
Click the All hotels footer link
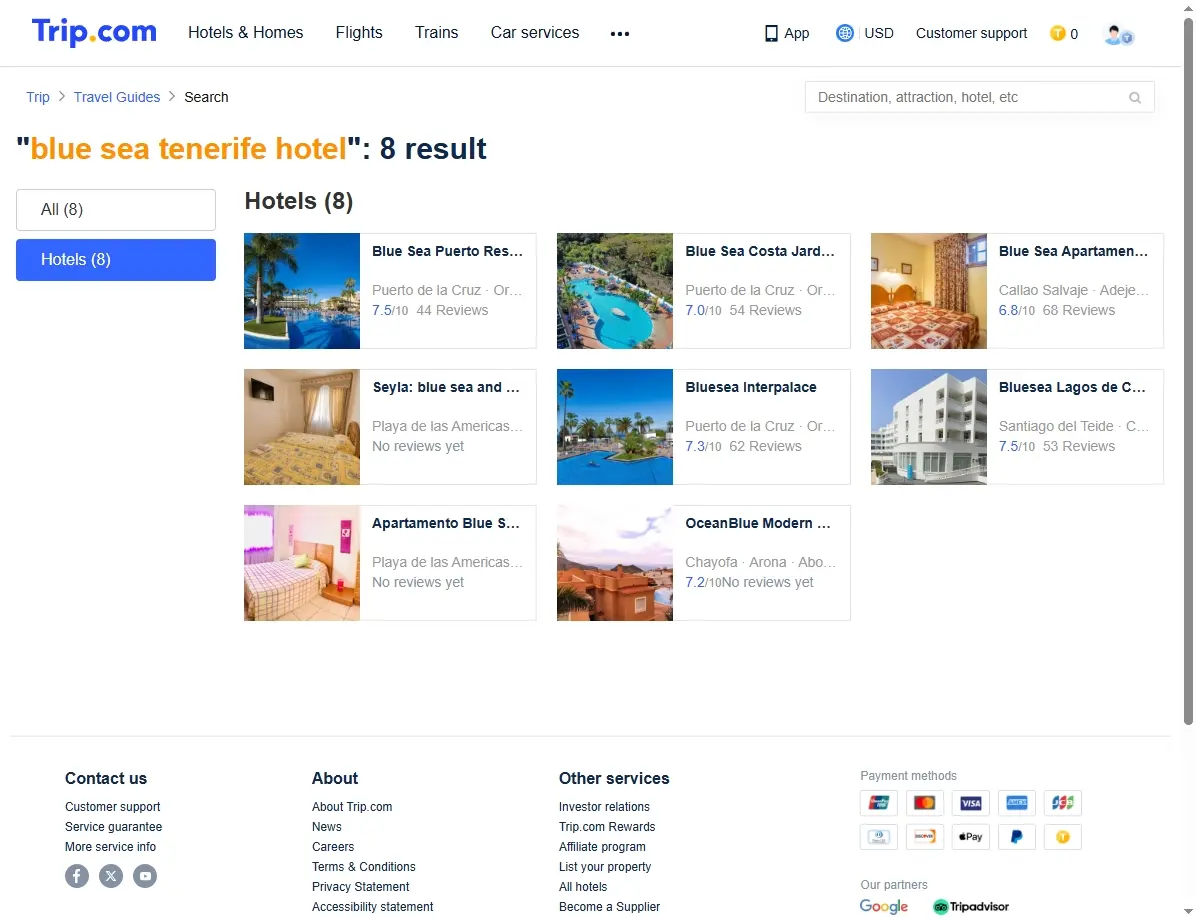click(583, 887)
